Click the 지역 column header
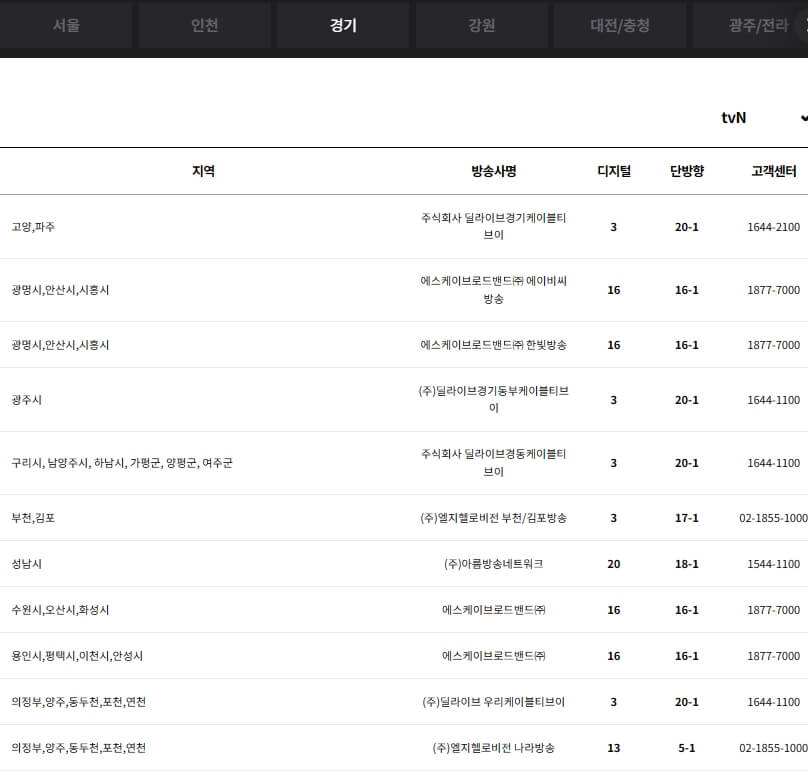The height and width of the screenshot is (772, 808). (x=204, y=171)
